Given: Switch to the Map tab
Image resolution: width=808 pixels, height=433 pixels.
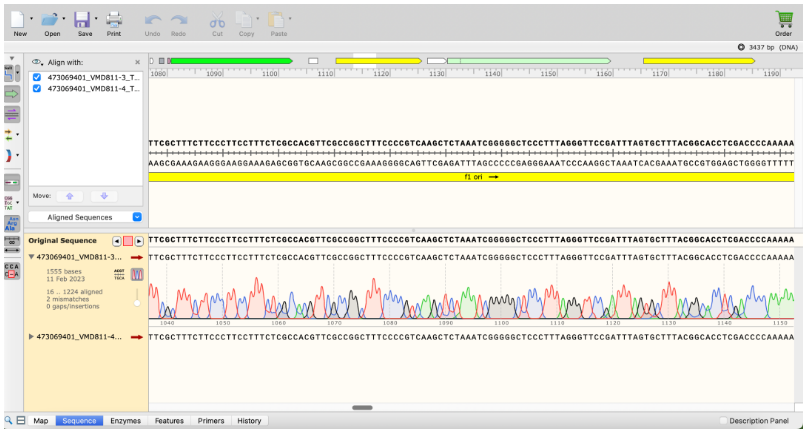Looking at the screenshot, I should click(x=41, y=421).
